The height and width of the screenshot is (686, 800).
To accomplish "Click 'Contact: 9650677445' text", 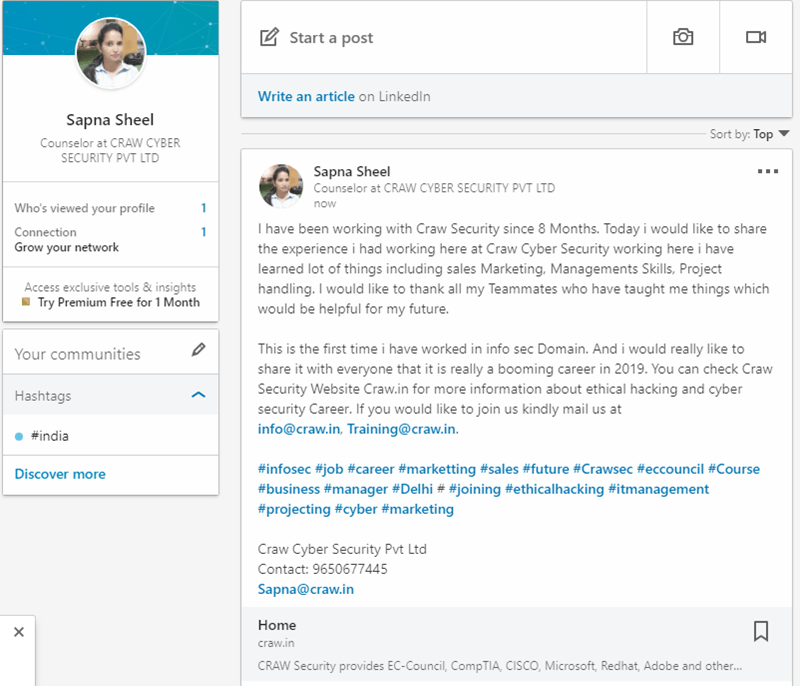I will [x=322, y=569].
